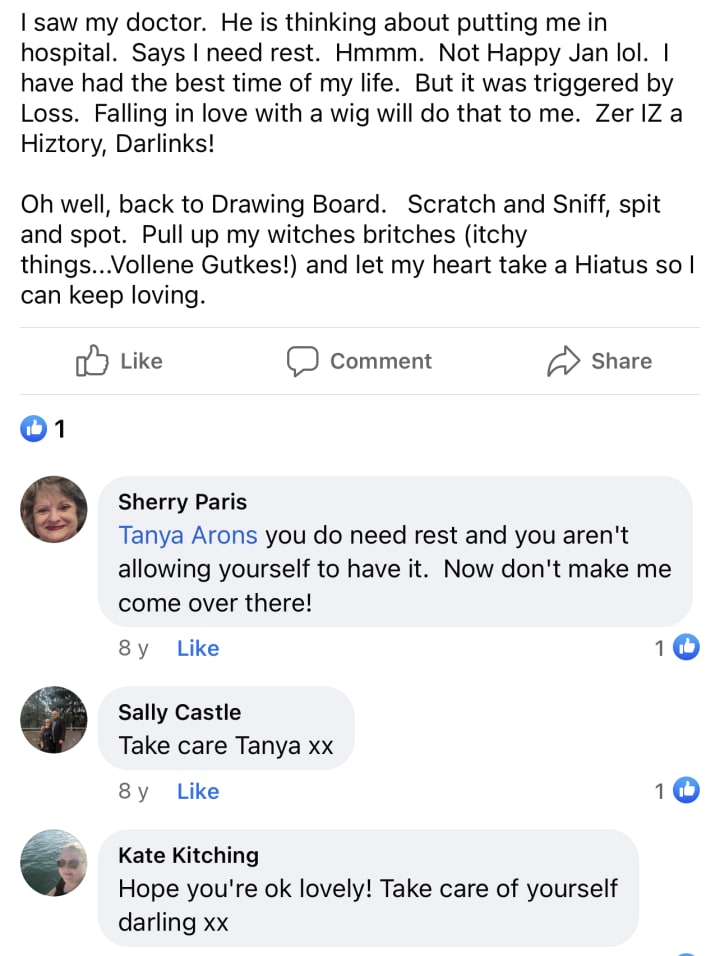
Task: Open Sally Castle's profile from her name
Action: coord(179,712)
